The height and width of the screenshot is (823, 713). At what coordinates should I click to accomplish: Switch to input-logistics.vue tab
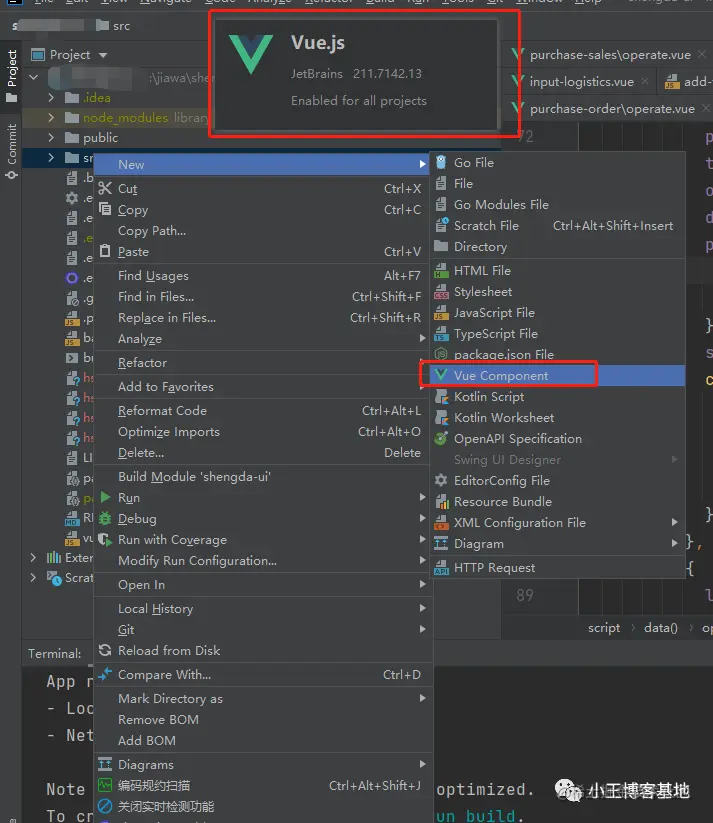click(x=581, y=82)
